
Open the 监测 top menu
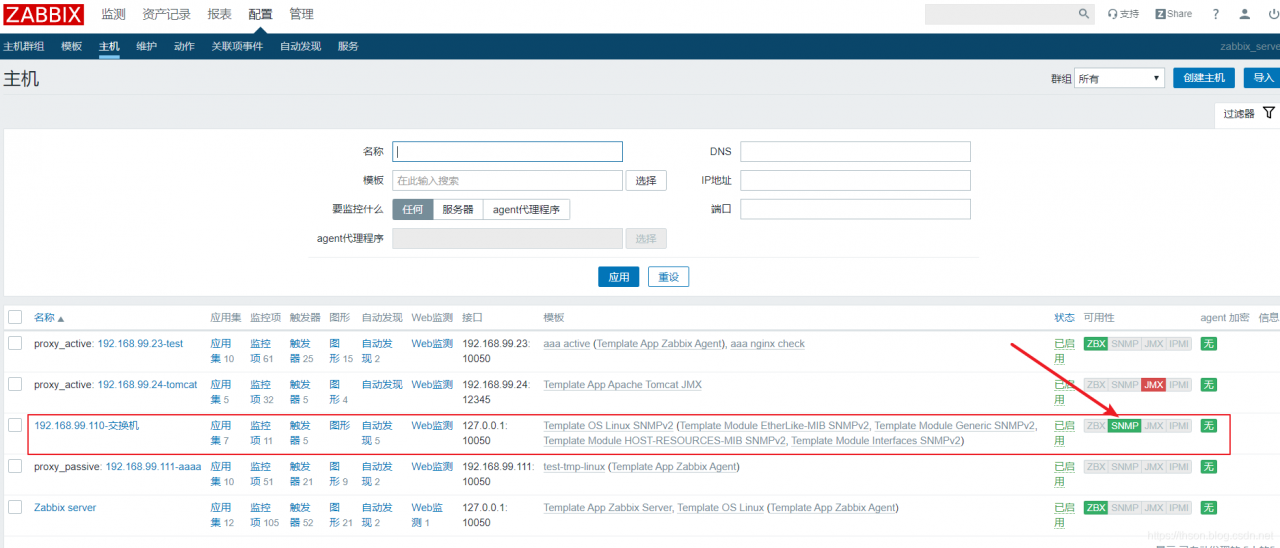tap(113, 14)
